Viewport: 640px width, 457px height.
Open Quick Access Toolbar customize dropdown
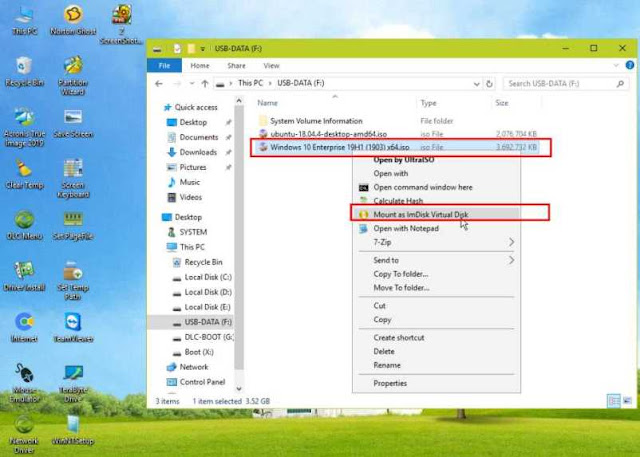(x=202, y=49)
